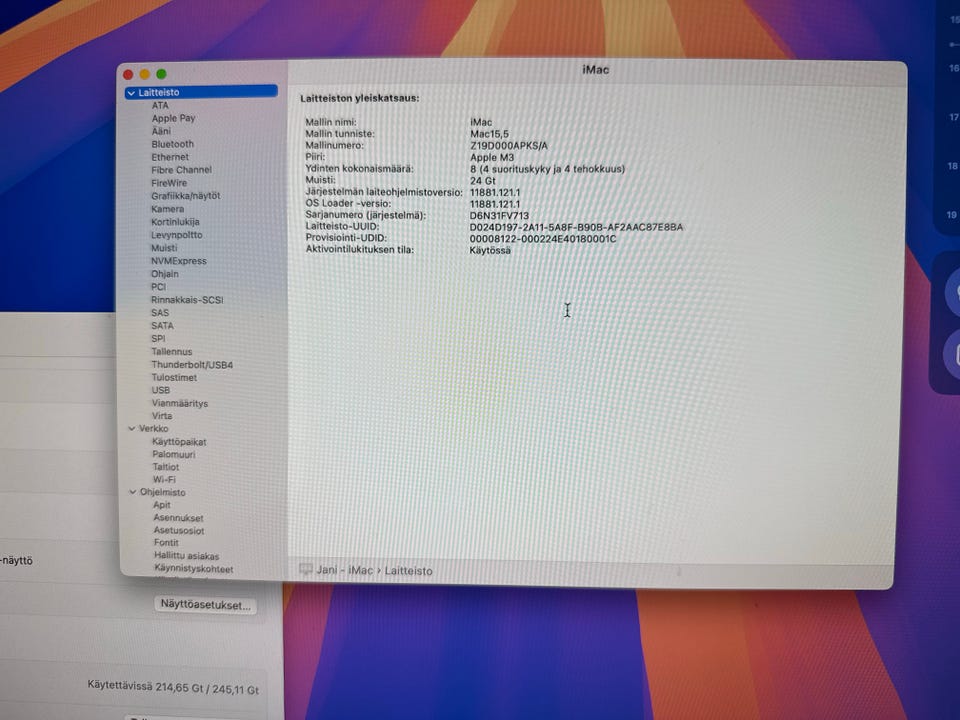960x720 pixels.
Task: Select ATA in the sidebar
Action: point(160,105)
